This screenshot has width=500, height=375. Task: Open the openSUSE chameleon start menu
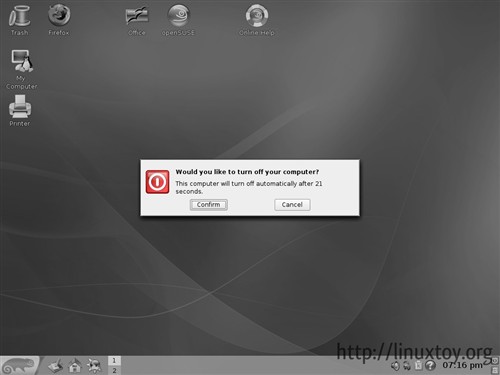pos(19,365)
